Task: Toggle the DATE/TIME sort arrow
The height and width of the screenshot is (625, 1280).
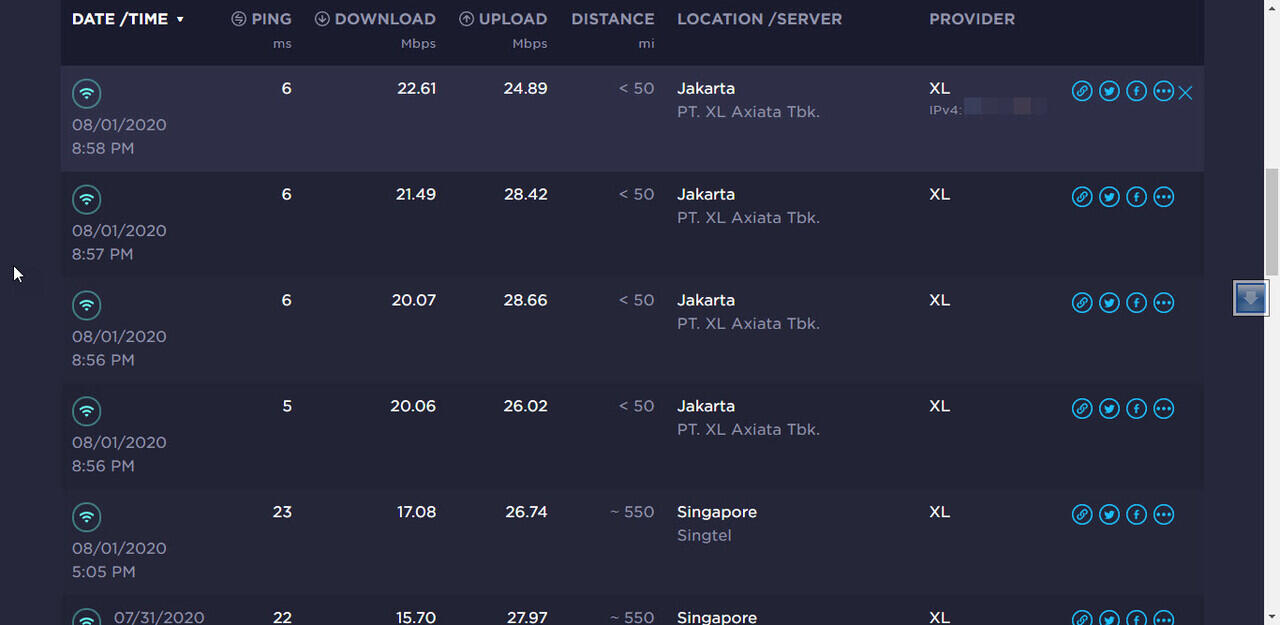Action: tap(180, 20)
